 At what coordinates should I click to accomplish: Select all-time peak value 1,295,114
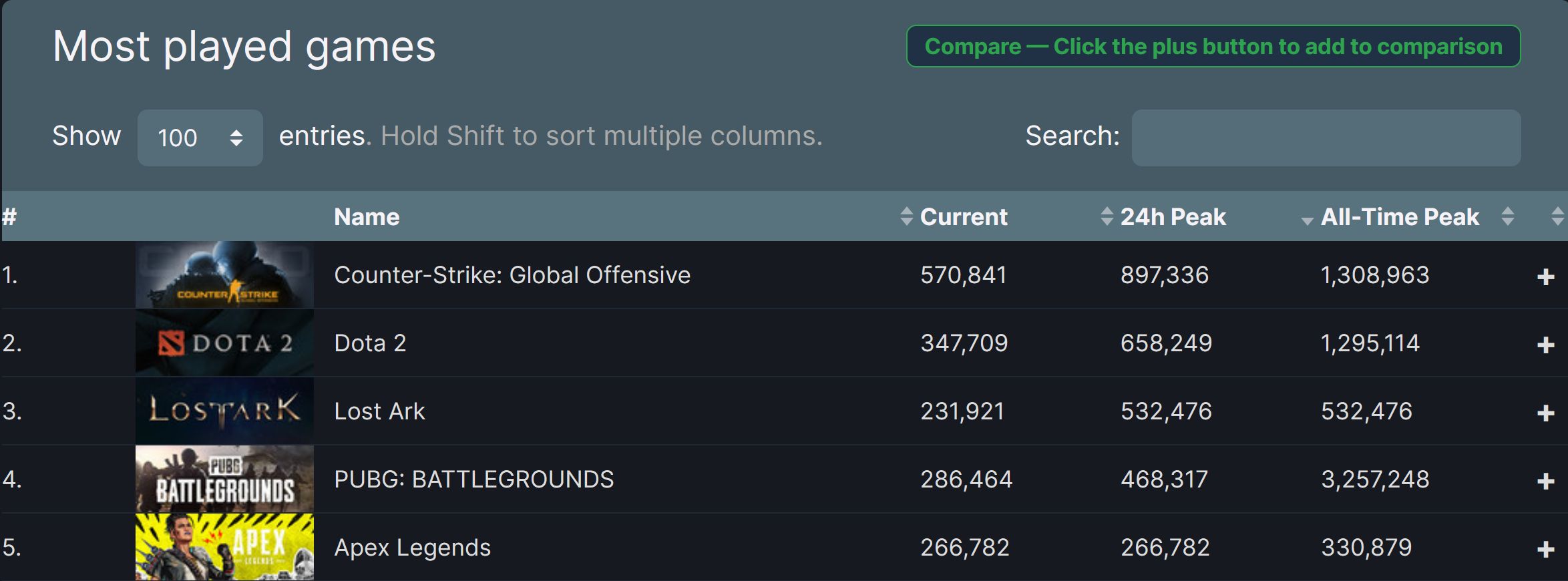[1370, 343]
